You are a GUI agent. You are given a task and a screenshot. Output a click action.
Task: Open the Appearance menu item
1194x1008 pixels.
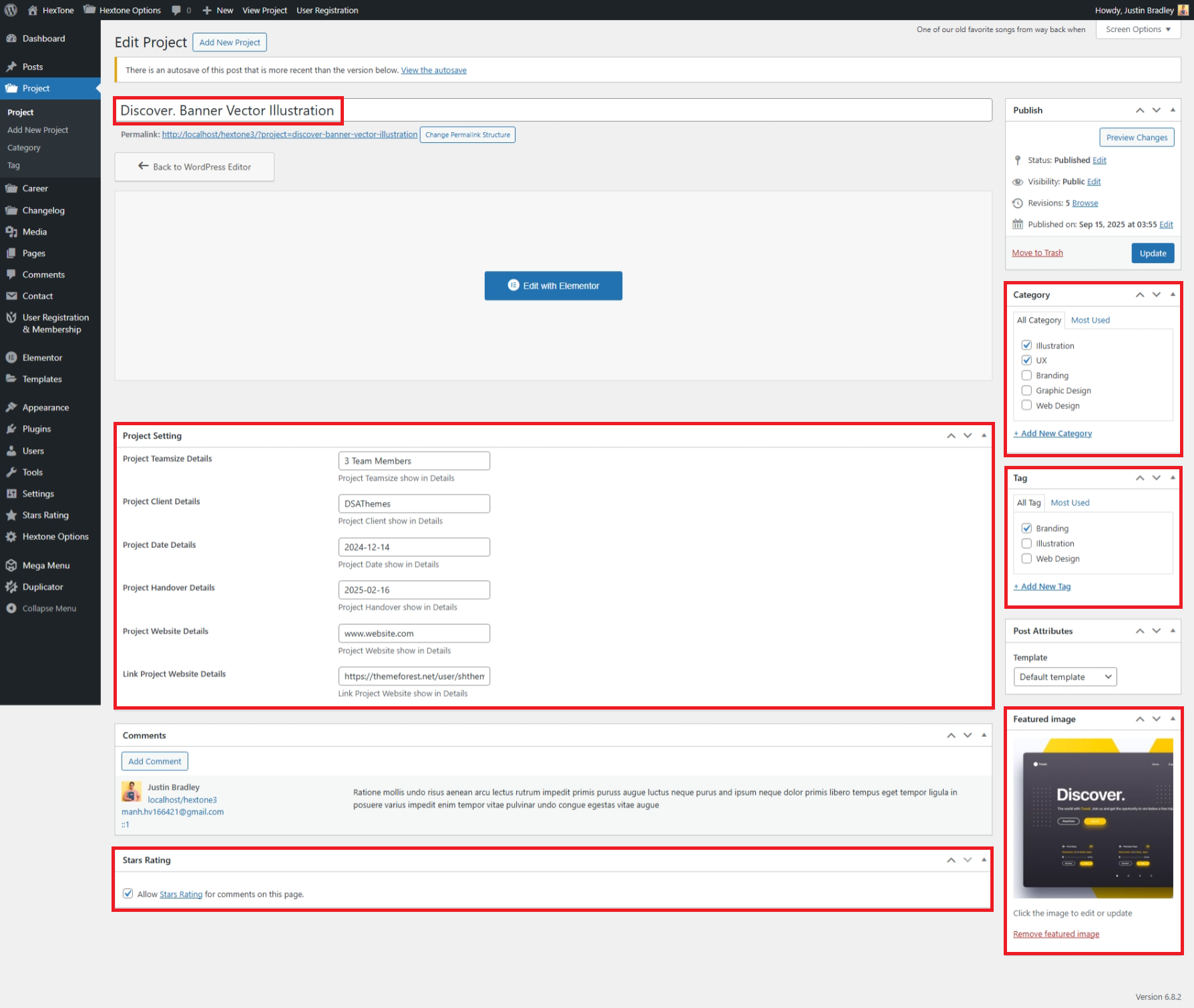45,408
